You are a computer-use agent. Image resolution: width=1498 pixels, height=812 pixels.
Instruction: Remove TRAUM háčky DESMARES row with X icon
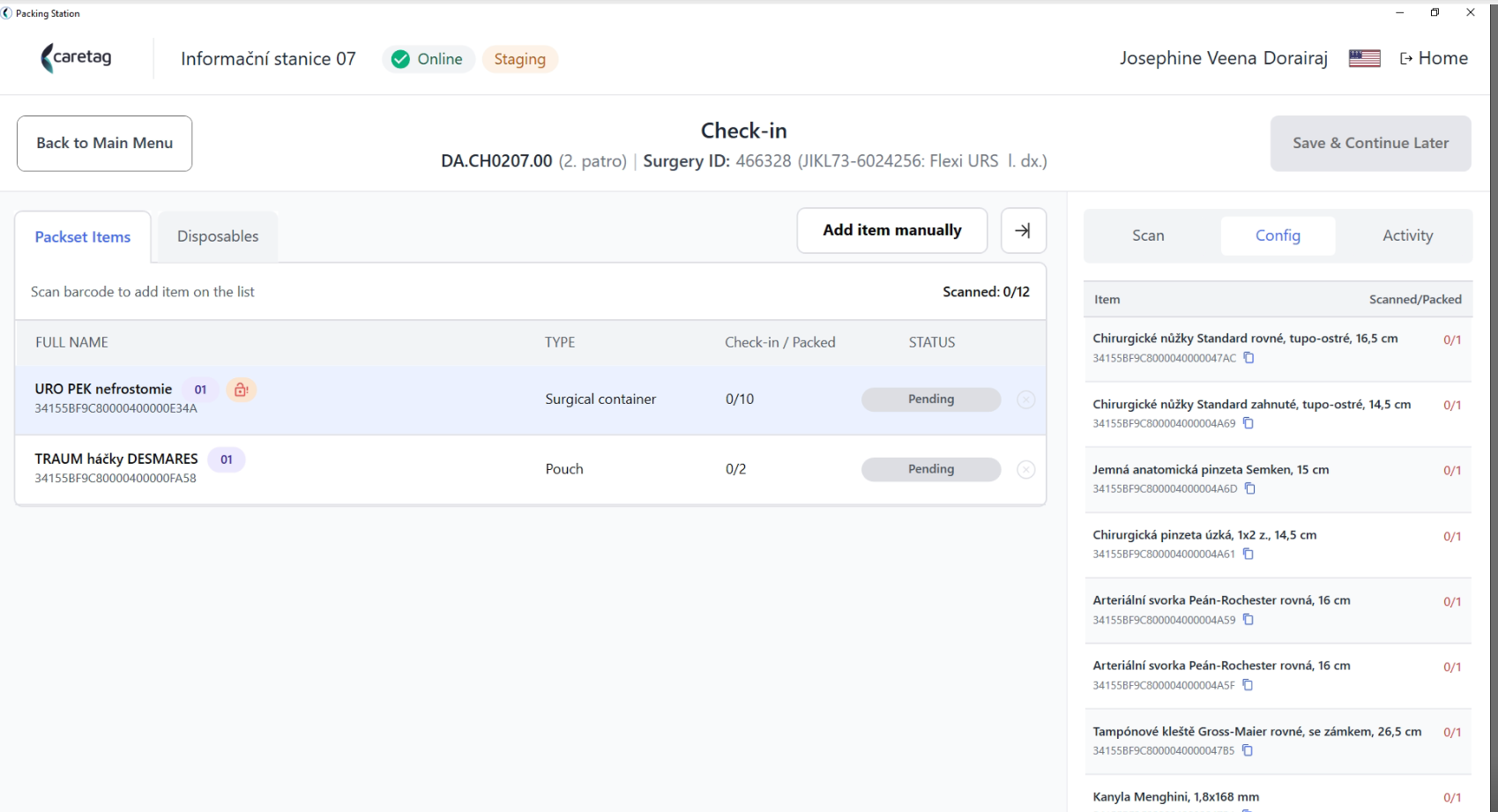(x=1025, y=470)
